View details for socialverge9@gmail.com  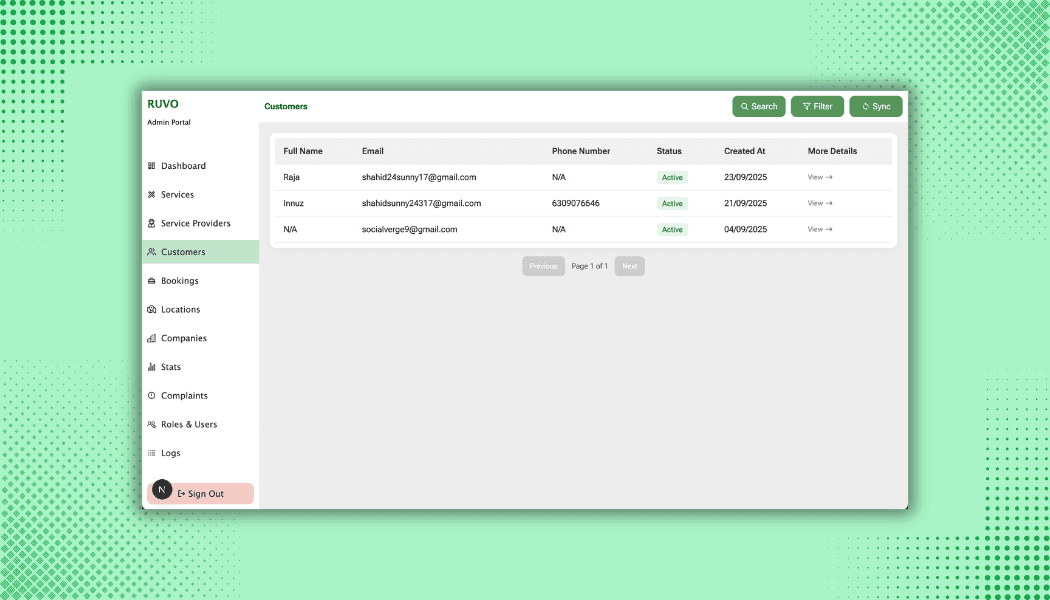click(820, 229)
